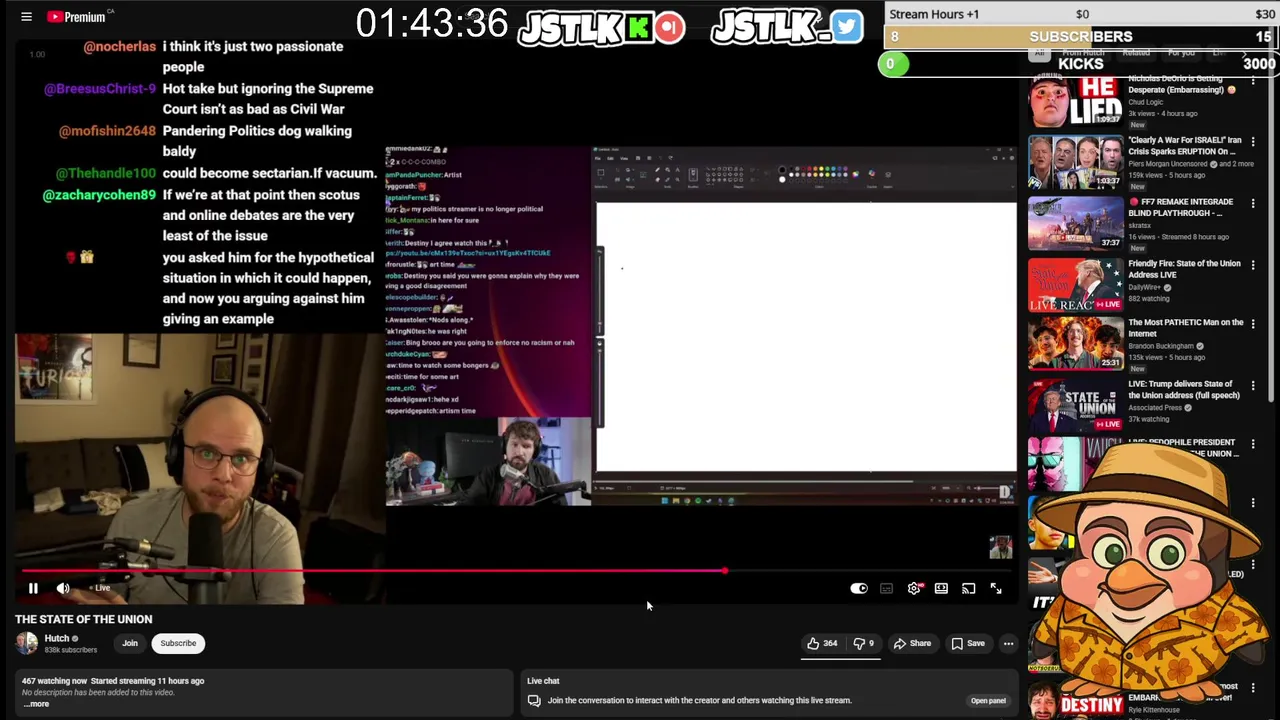Open the He Lied video thumbnail
Image resolution: width=1280 pixels, height=720 pixels.
pyautogui.click(x=1075, y=100)
